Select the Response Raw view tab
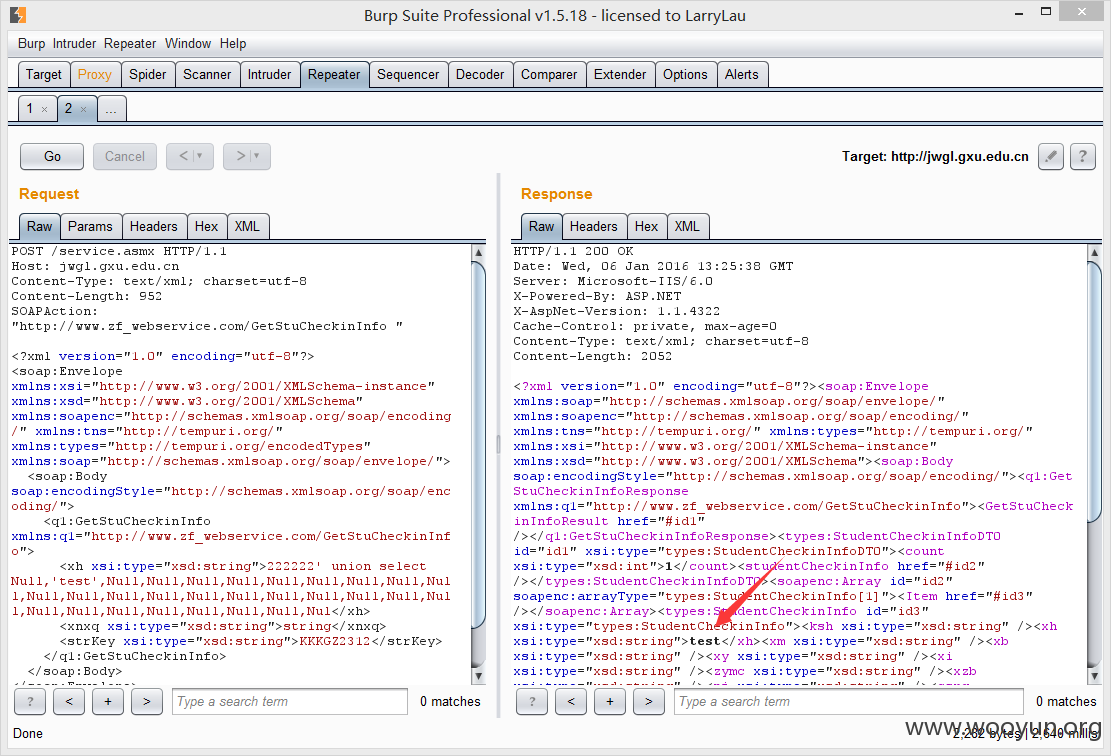 click(x=541, y=227)
